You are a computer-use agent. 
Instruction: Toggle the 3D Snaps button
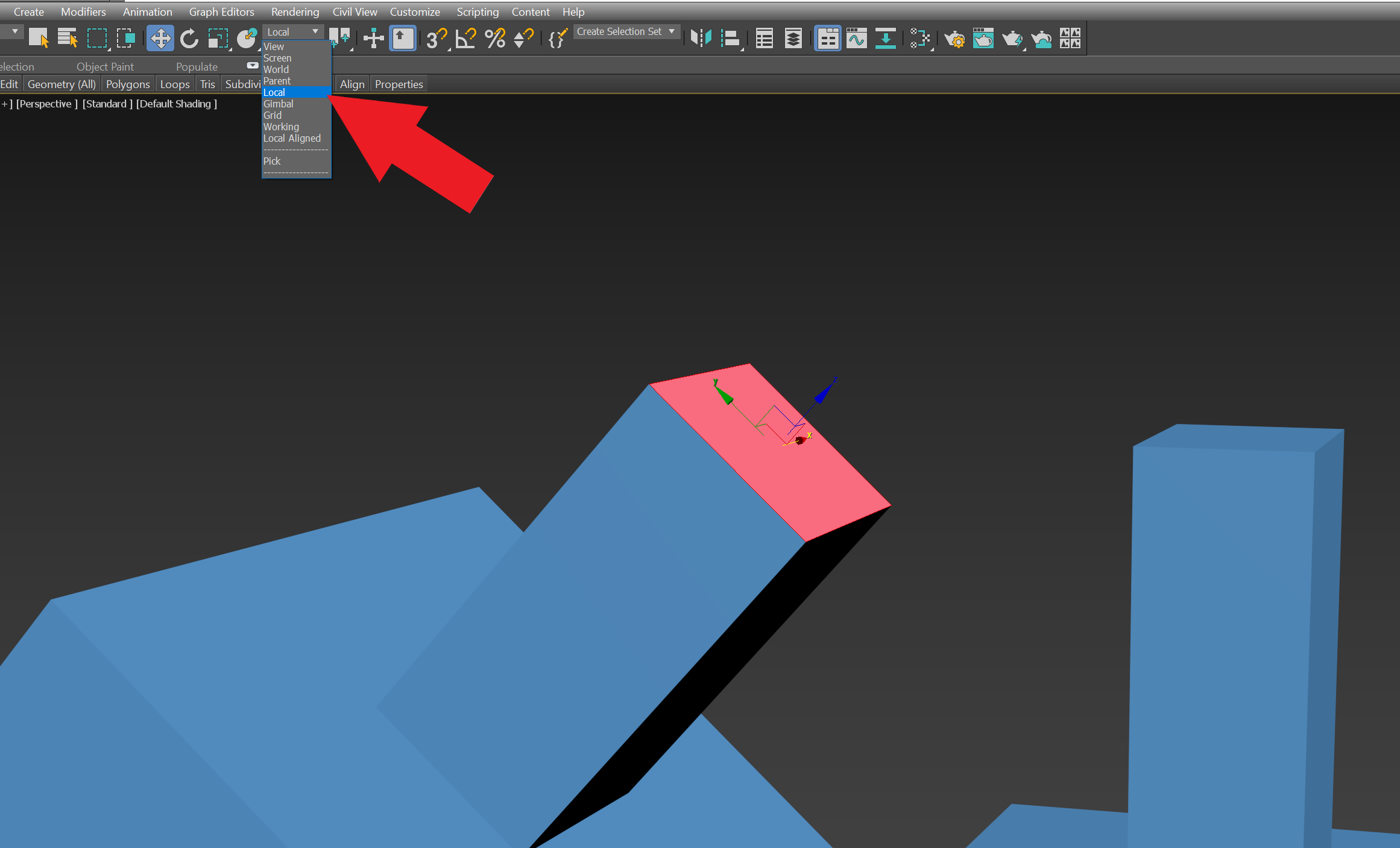point(437,39)
